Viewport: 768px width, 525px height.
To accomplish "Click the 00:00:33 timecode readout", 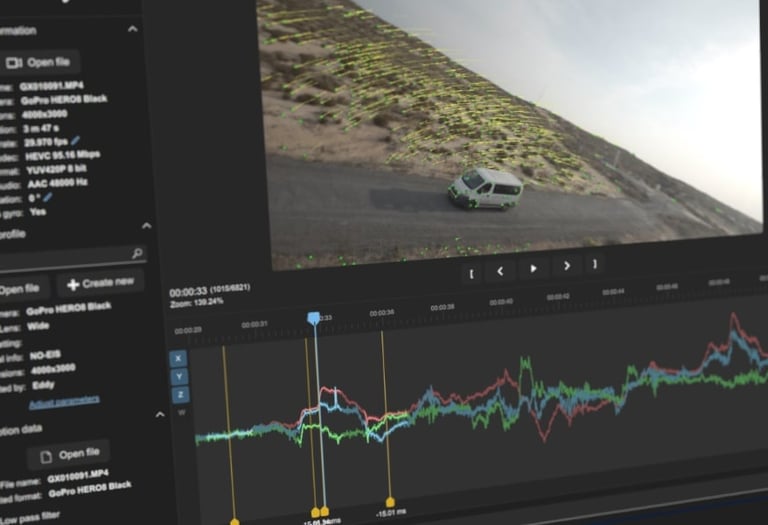I will [188, 292].
